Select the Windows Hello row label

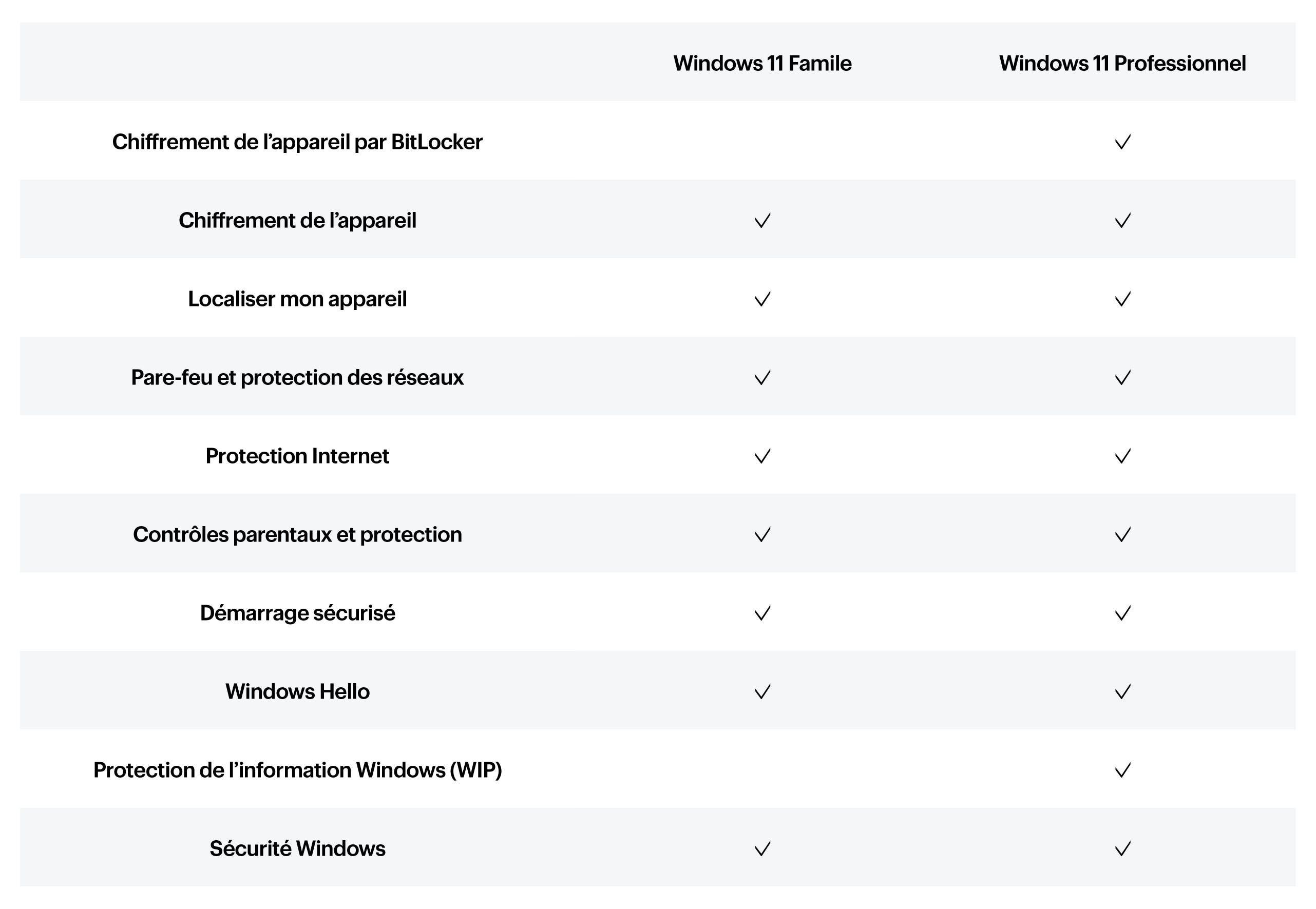297,691
